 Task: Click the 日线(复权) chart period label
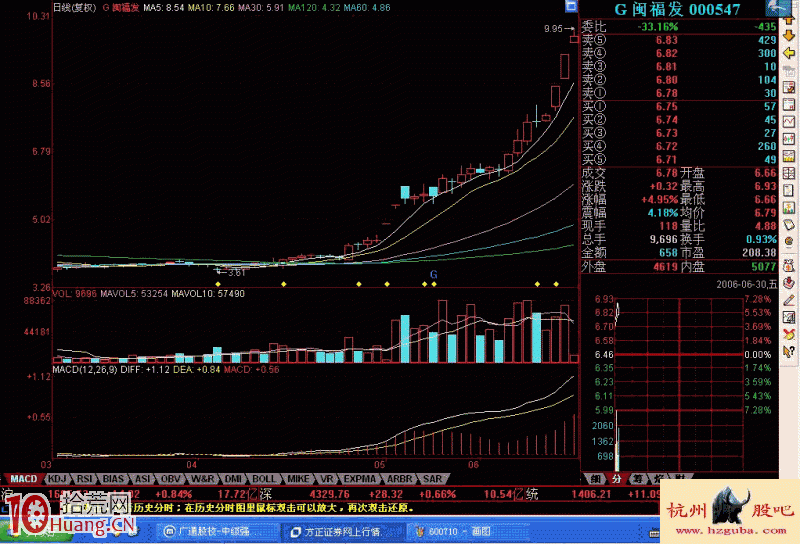point(74,8)
